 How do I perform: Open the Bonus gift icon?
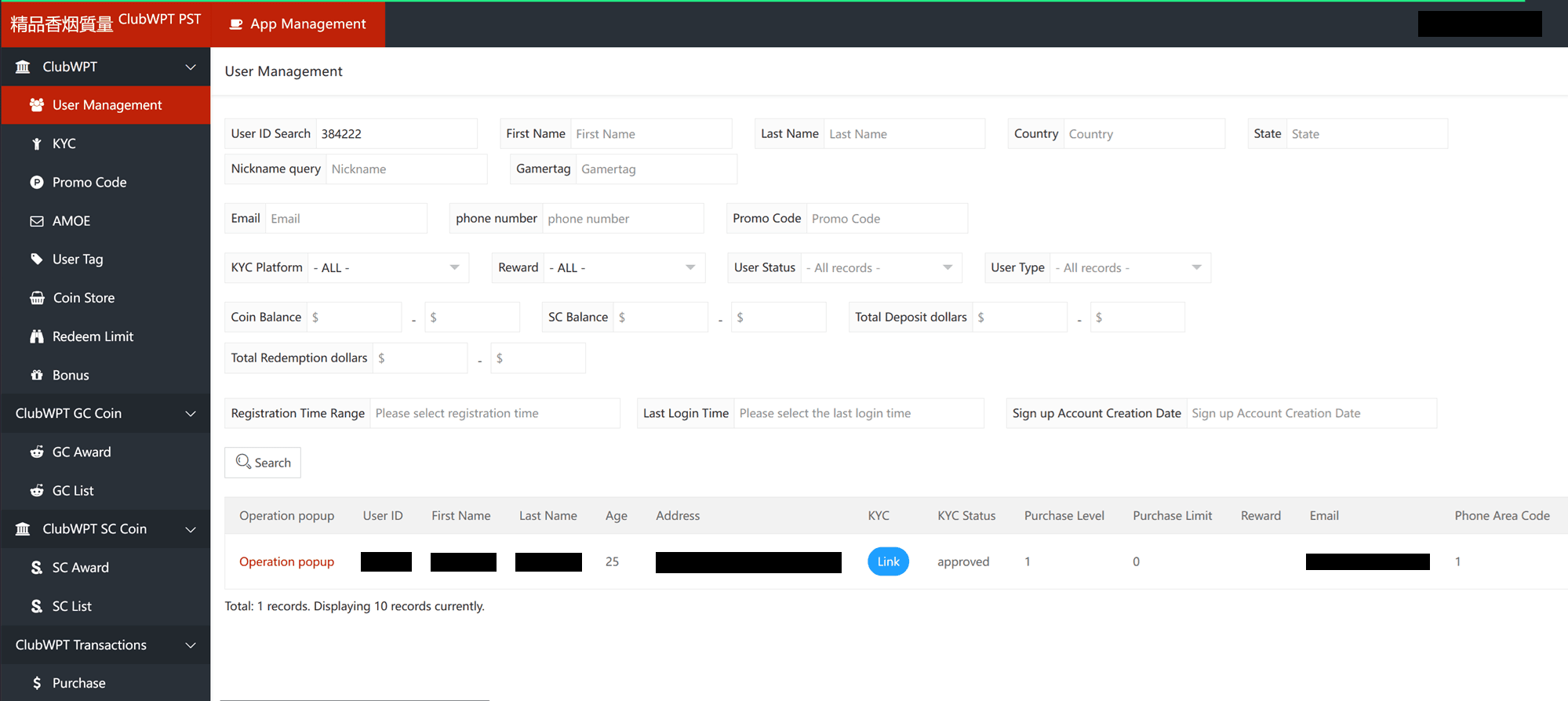(x=36, y=375)
